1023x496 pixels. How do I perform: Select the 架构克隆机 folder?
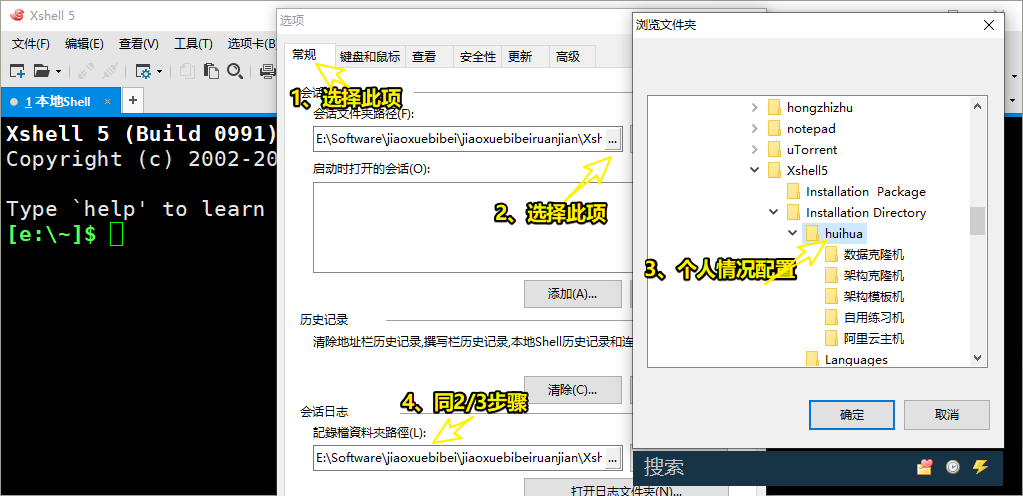tap(874, 275)
